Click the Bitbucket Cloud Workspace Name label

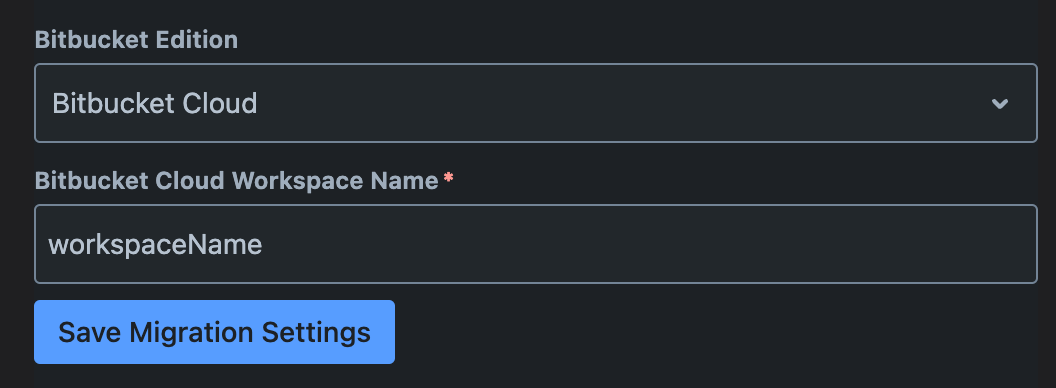coord(236,181)
